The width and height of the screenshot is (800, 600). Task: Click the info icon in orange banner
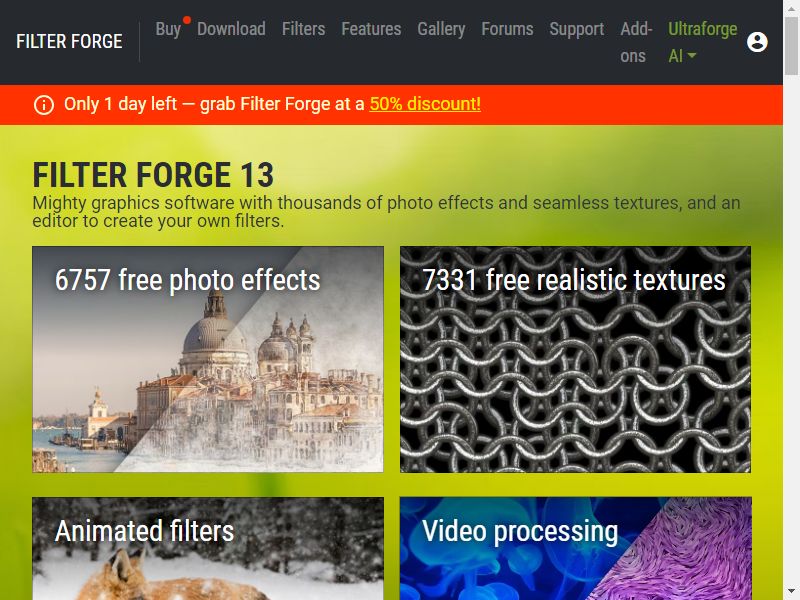coord(44,105)
